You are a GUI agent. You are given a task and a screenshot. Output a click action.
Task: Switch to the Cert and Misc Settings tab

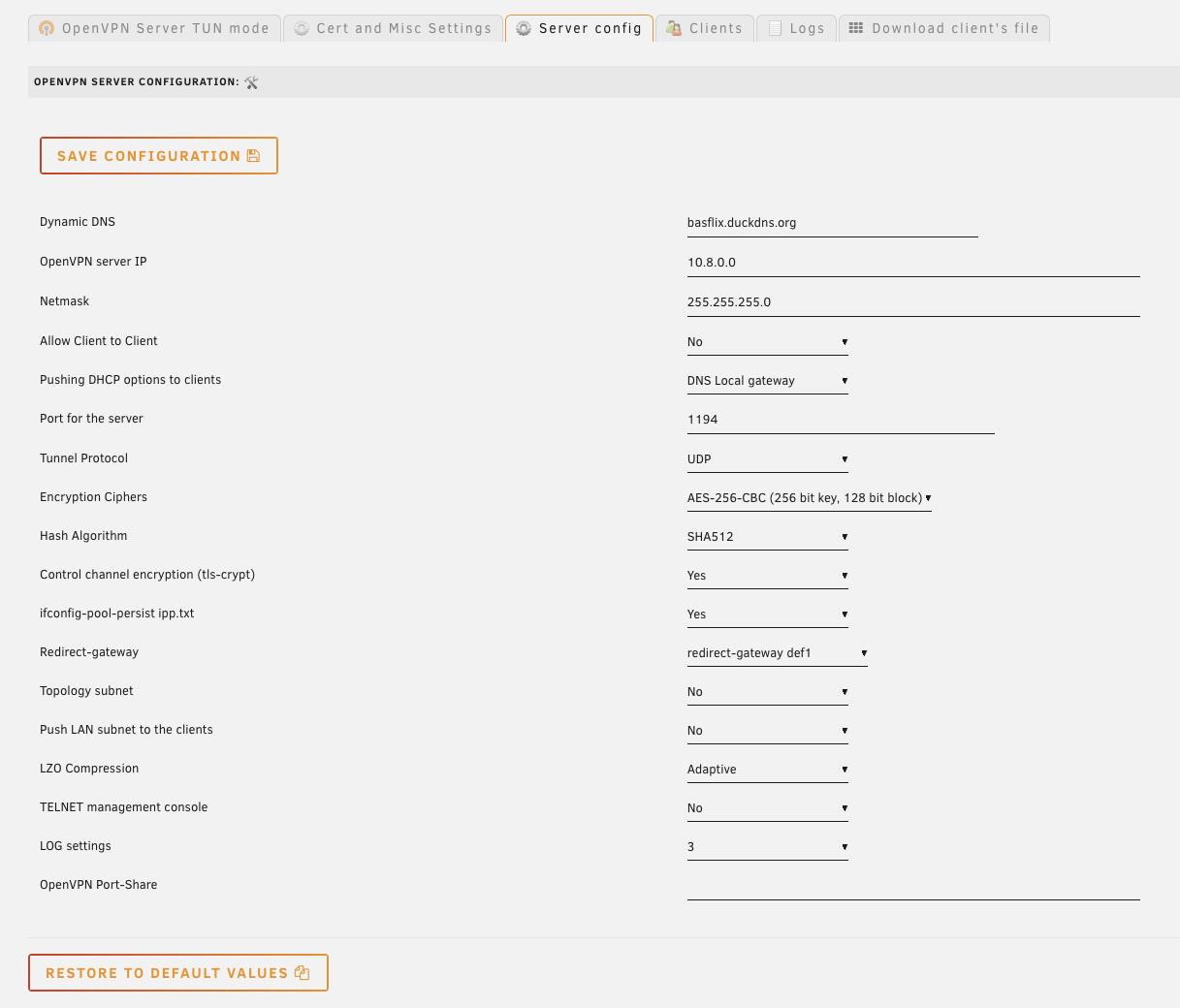coord(394,29)
